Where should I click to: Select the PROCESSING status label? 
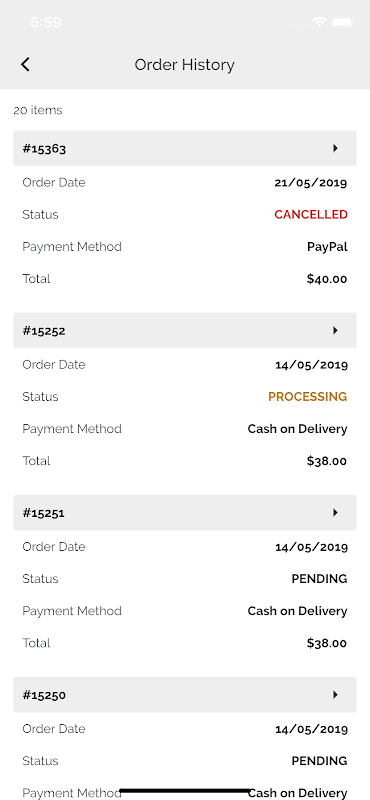tap(308, 397)
